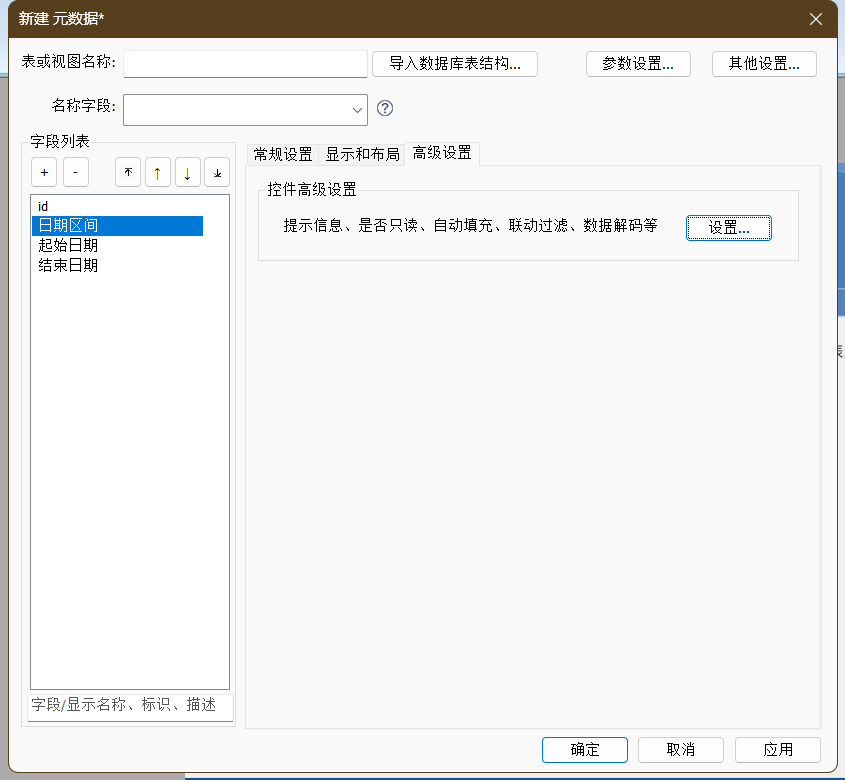This screenshot has width=845, height=780.
Task: Open the 显示和布局 tab
Action: [362, 154]
